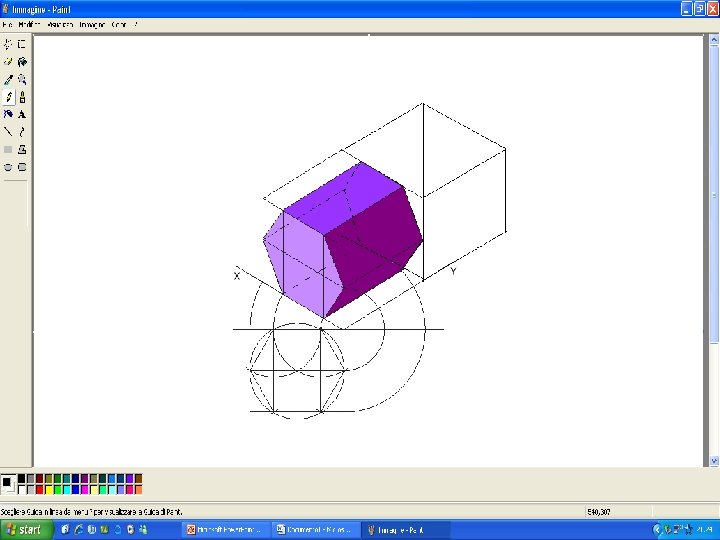Image resolution: width=720 pixels, height=540 pixels.
Task: Restore down the Paint window
Action: click(700, 9)
